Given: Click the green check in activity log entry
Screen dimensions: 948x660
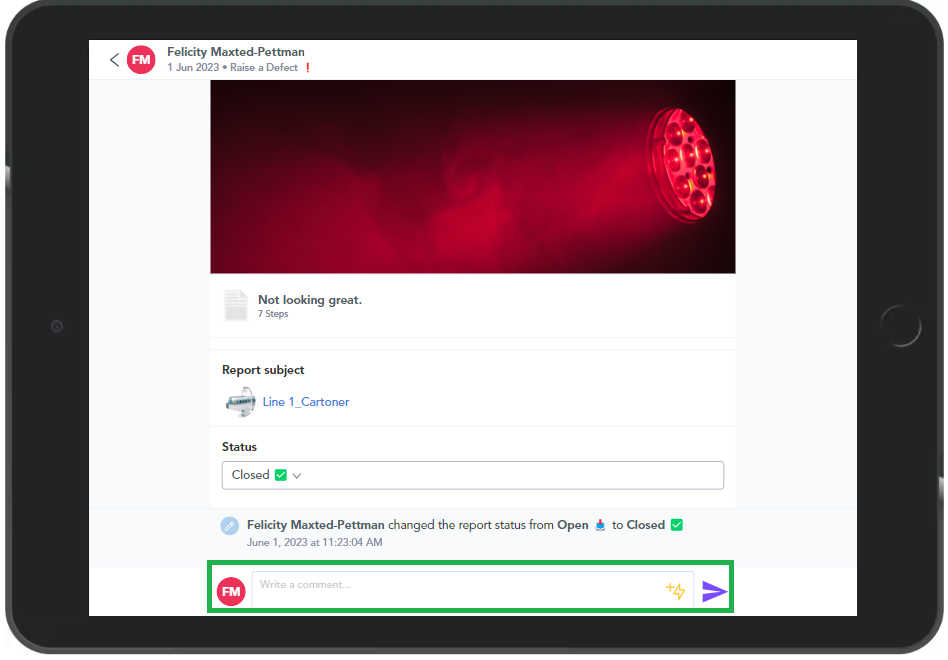Looking at the screenshot, I should 677,525.
